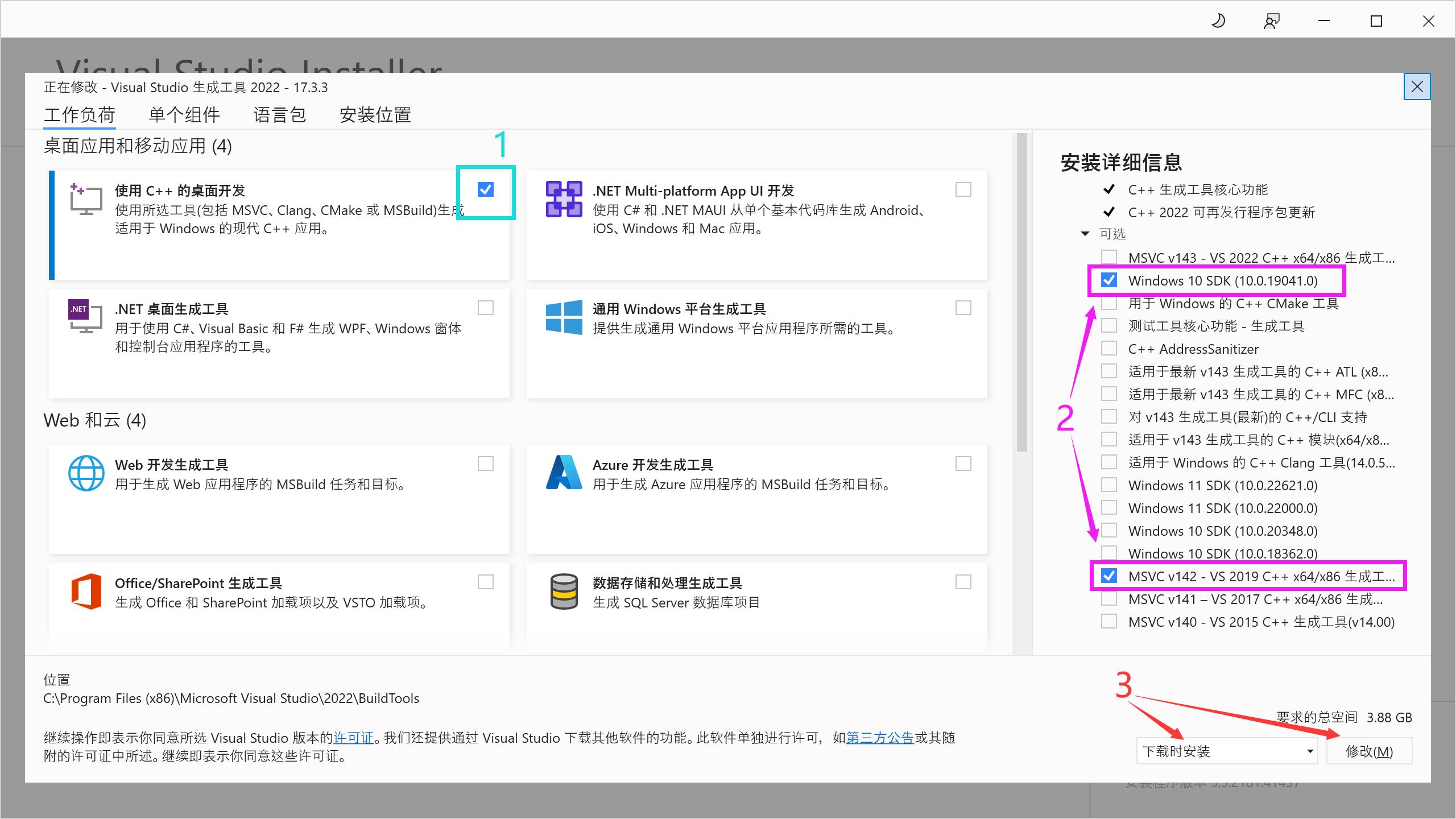Uncheck MSVC v142 VS 2019 build tools
The image size is (1456, 819).
coord(1109,576)
